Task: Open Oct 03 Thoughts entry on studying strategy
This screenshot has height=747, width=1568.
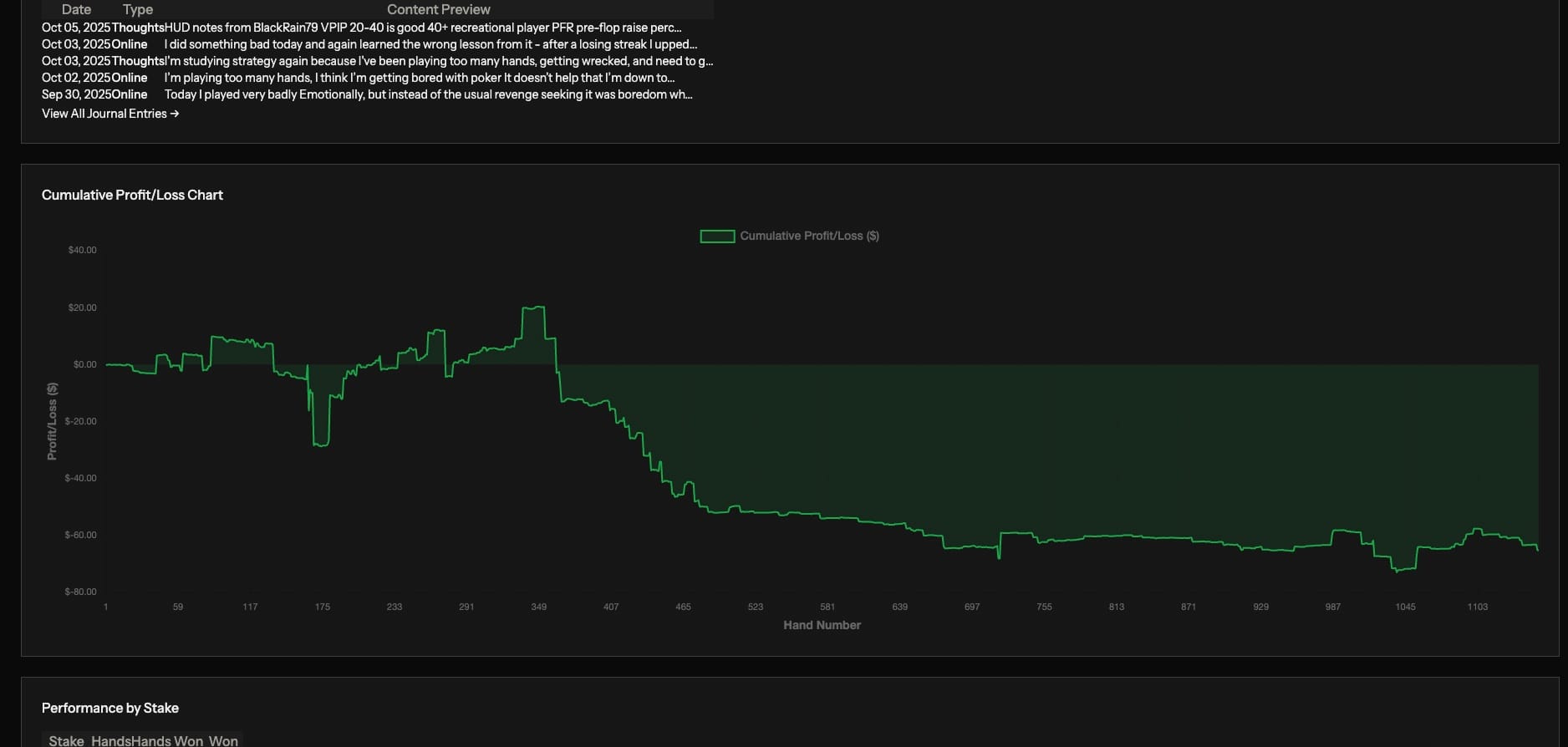Action: click(x=378, y=61)
